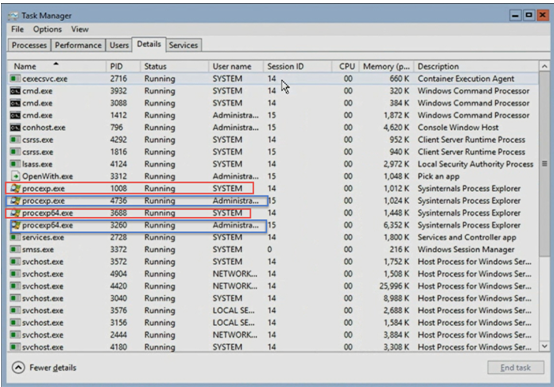Select the 'Container Execution Agent' description

coord(466,78)
